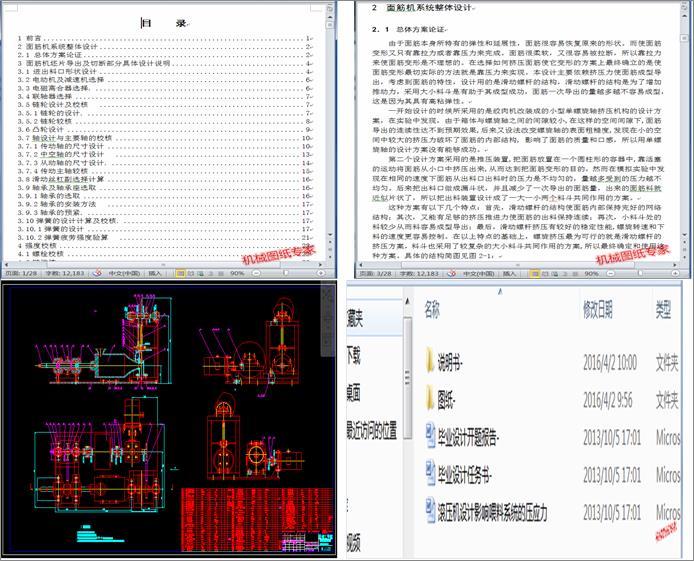Switch to Full Screen Reading in the page 3/28 window
Image resolution: width=694 pixels, height=561 pixels.
(x=545, y=274)
